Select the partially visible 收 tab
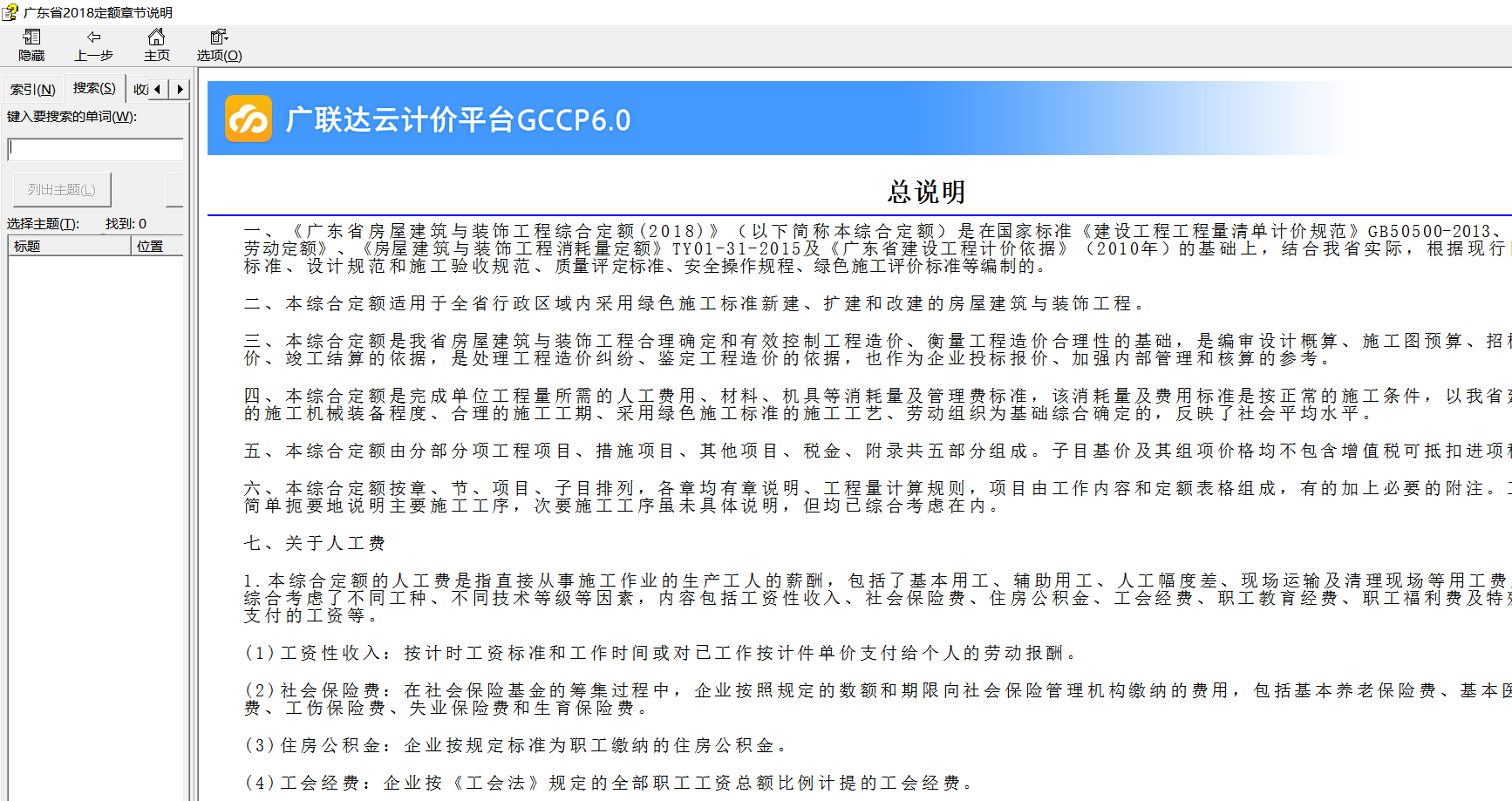The image size is (1512, 801). tap(140, 89)
